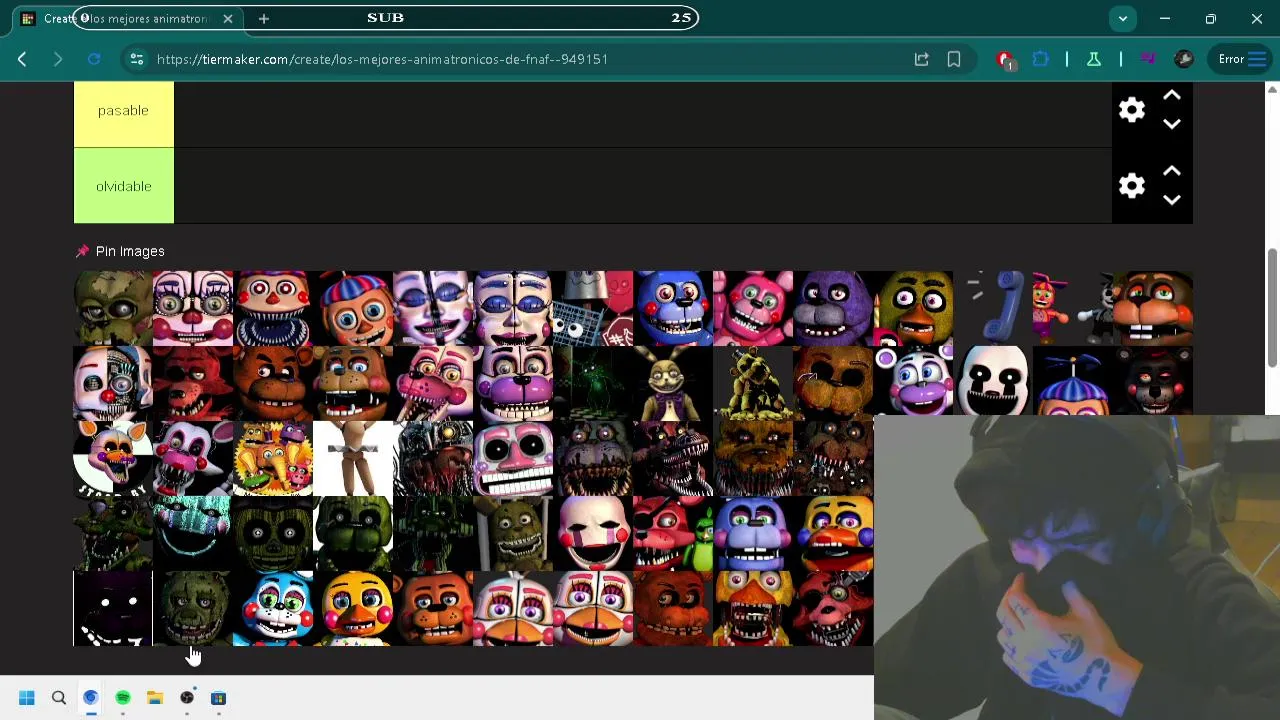Image resolution: width=1280 pixels, height=720 pixels.
Task: Switch to the browser taskbar icon
Action: click(x=91, y=698)
